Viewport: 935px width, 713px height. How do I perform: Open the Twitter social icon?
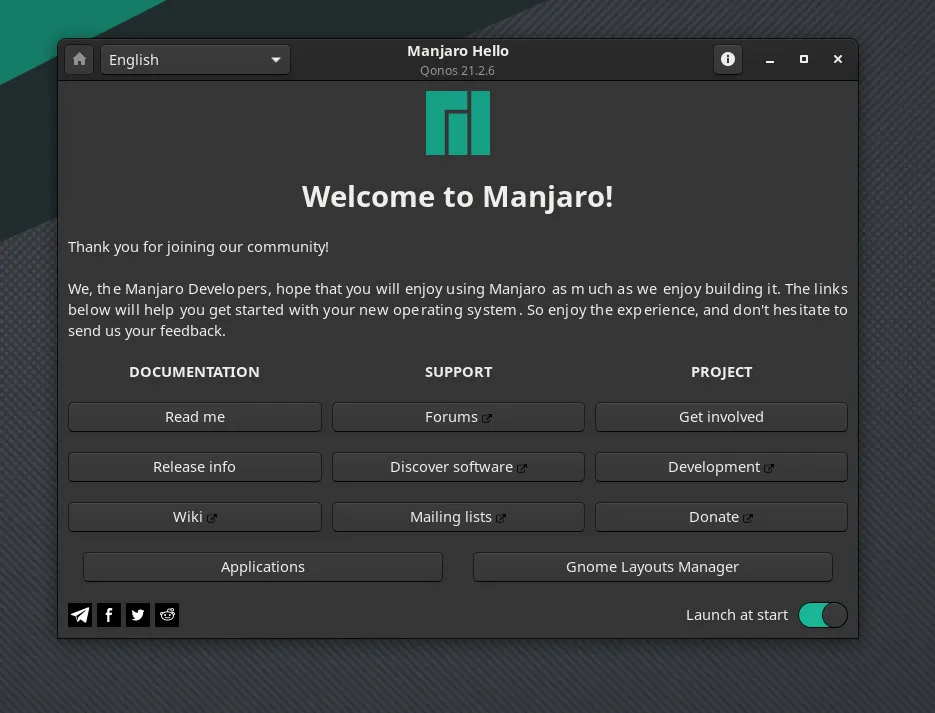[x=138, y=615]
